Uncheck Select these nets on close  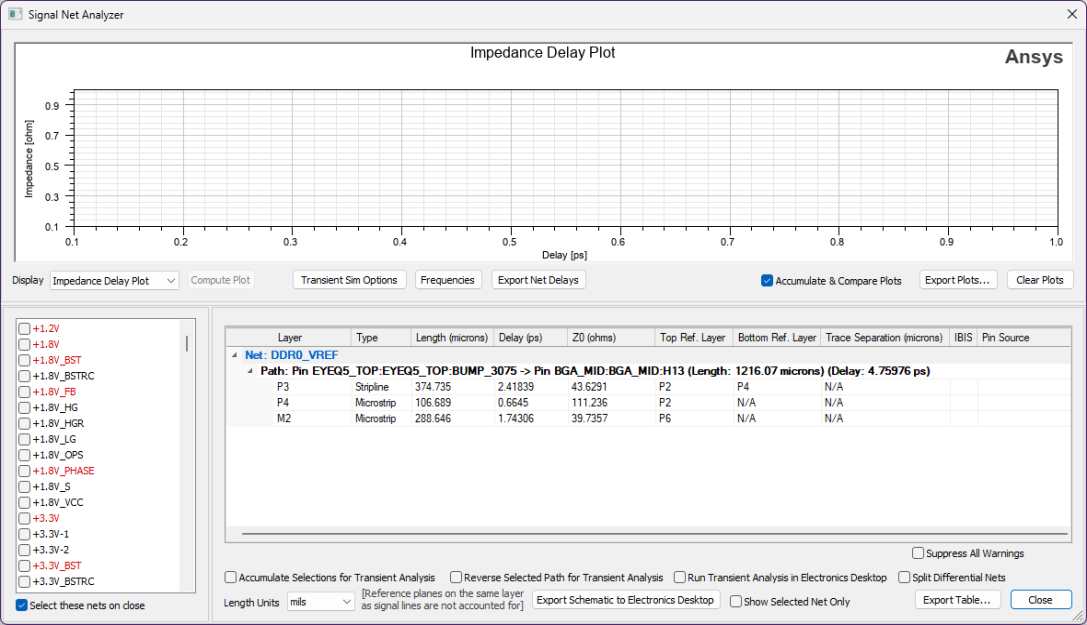(22, 605)
